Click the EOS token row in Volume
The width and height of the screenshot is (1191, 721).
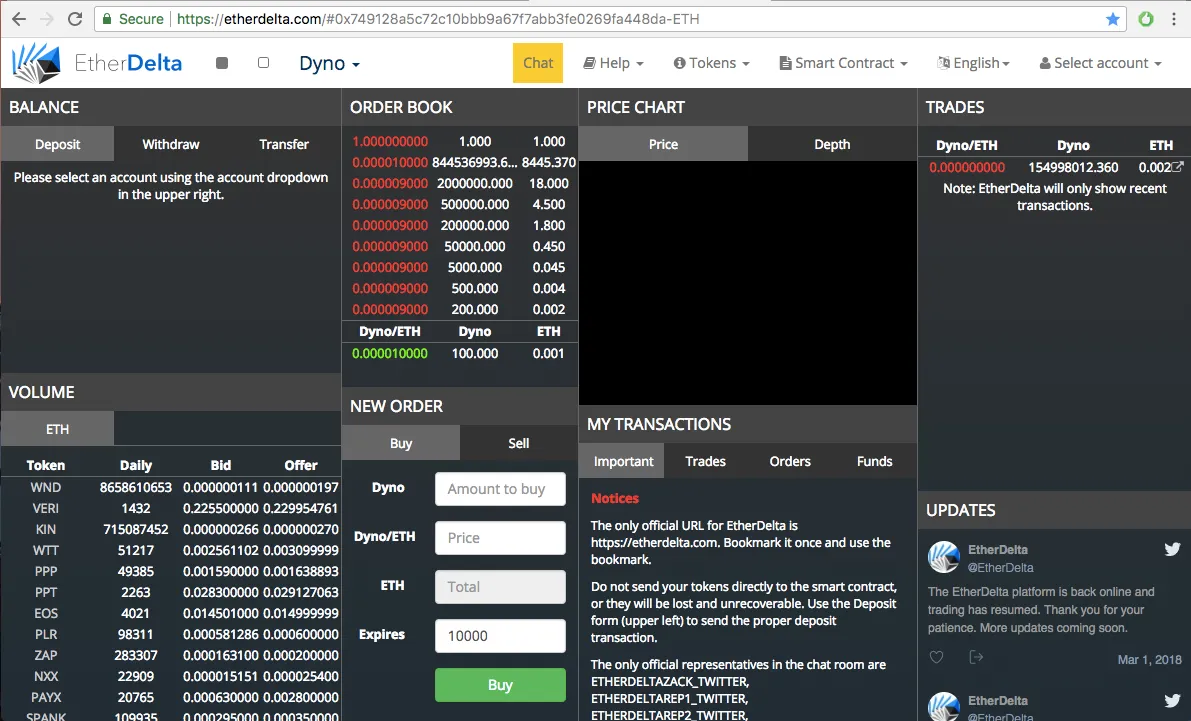tap(171, 613)
